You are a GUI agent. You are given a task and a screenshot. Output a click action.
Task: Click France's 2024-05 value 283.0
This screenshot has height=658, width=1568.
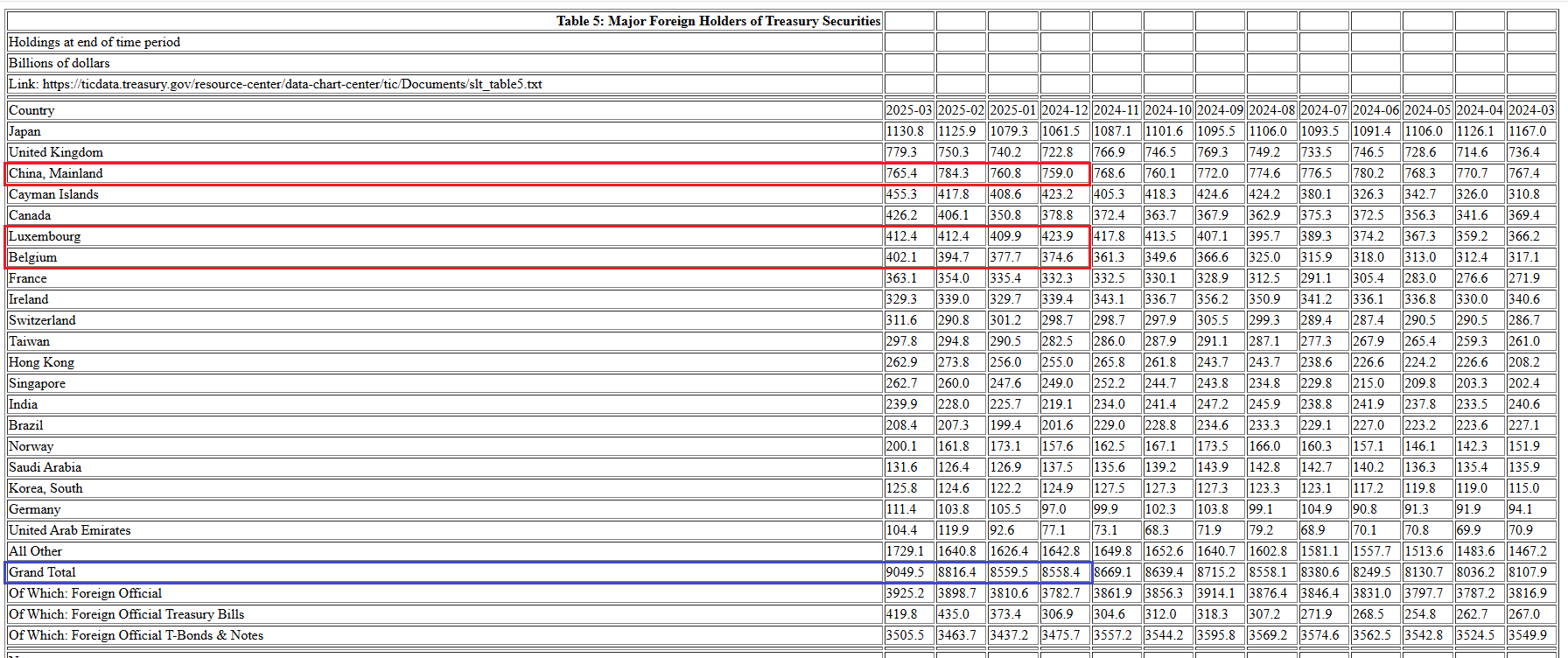pos(1428,278)
